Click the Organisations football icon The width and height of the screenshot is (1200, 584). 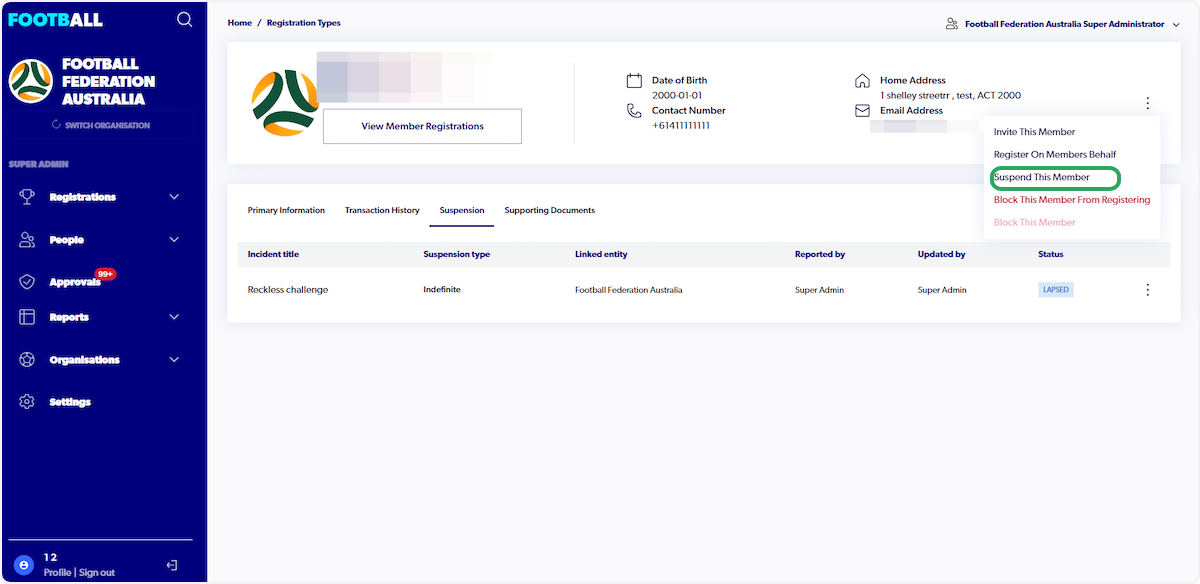coord(27,360)
